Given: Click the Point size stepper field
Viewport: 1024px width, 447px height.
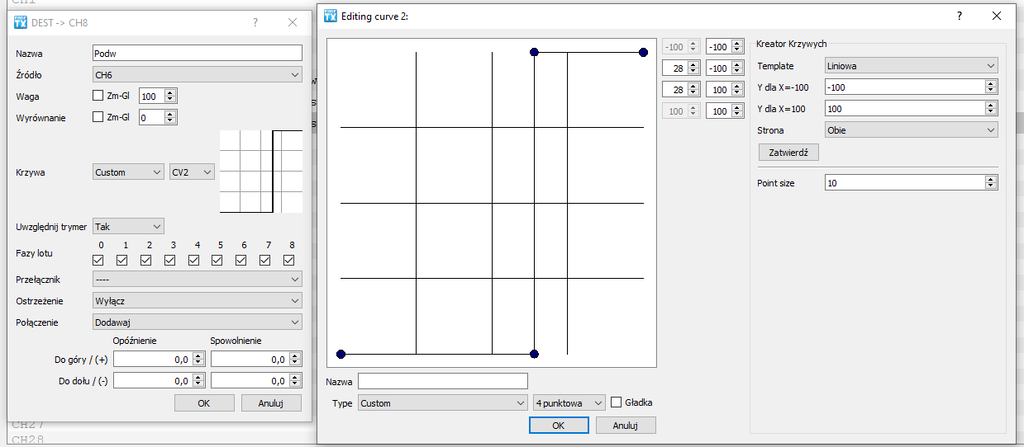Looking at the screenshot, I should tap(904, 183).
